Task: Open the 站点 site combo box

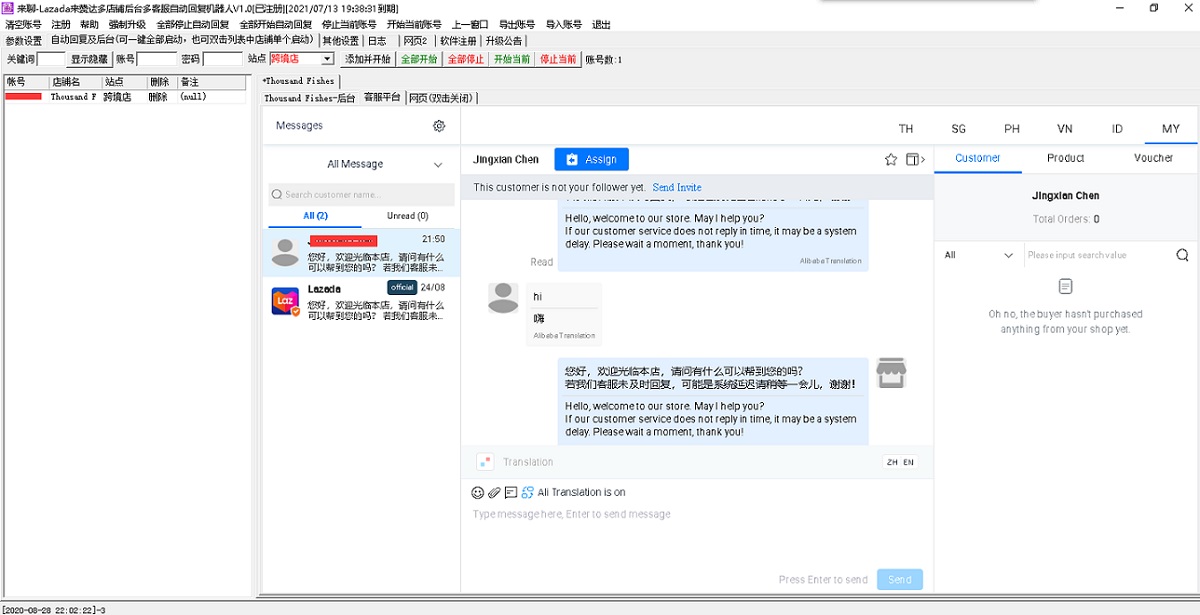Action: tap(327, 59)
